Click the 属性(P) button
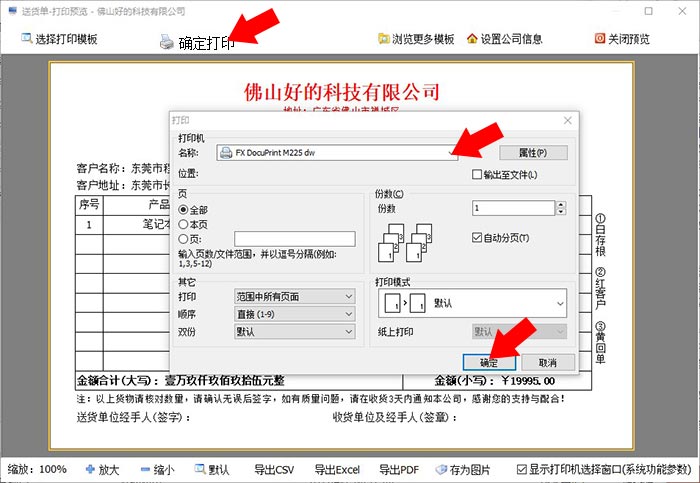The height and width of the screenshot is (483, 700). [x=533, y=153]
